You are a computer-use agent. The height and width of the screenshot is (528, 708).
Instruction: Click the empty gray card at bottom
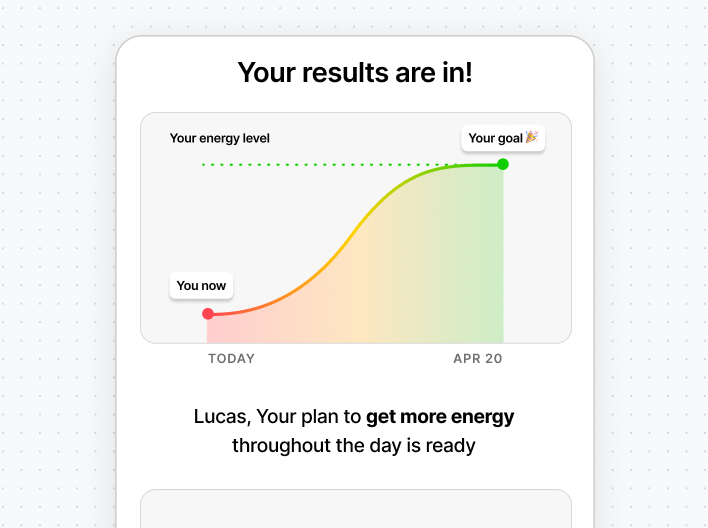(355, 508)
